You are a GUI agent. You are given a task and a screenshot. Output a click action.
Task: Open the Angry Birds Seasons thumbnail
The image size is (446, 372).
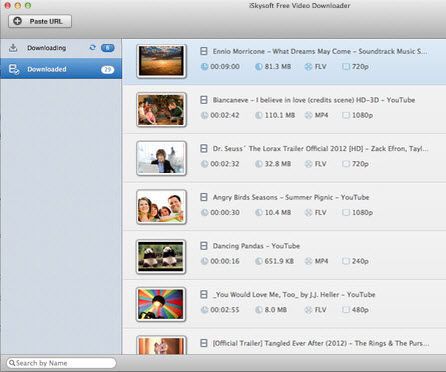click(161, 207)
